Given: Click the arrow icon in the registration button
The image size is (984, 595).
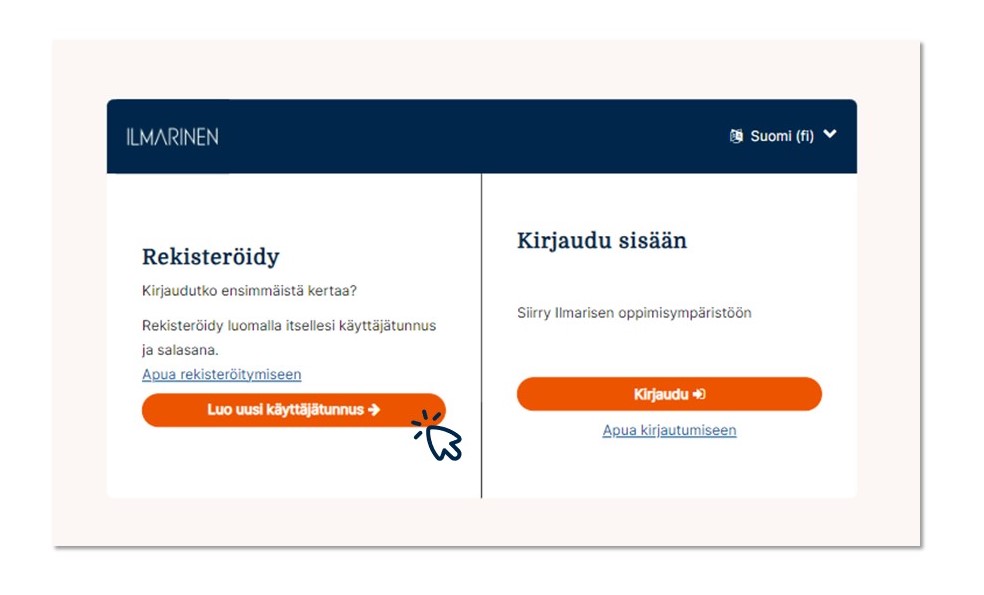Looking at the screenshot, I should (374, 410).
